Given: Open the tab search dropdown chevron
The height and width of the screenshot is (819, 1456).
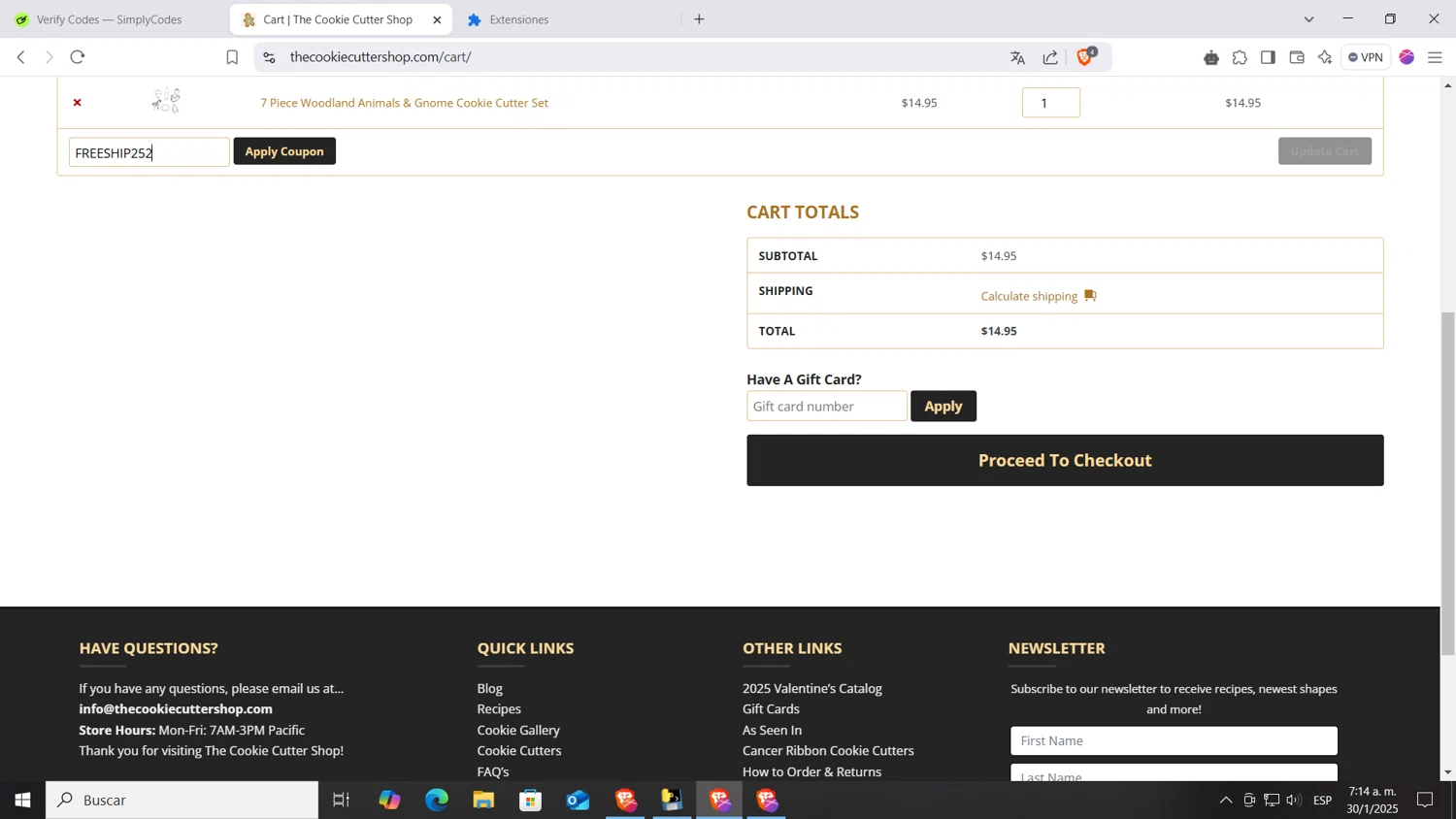Looking at the screenshot, I should click(x=1308, y=19).
